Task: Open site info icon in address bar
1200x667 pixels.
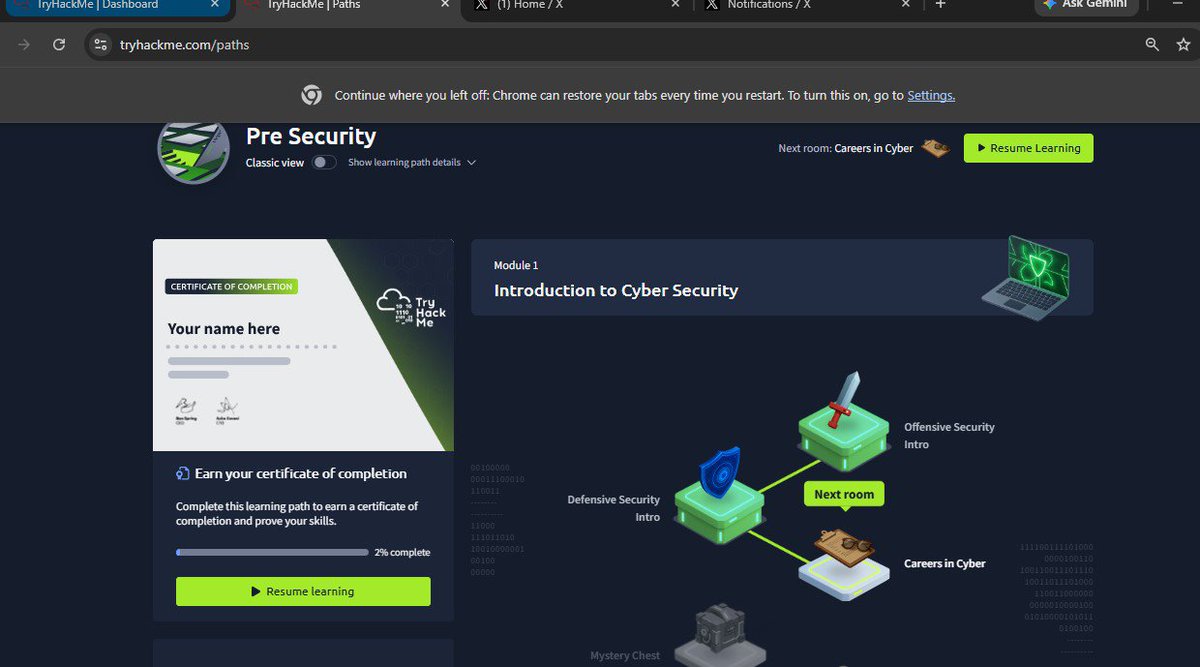Action: (x=99, y=45)
